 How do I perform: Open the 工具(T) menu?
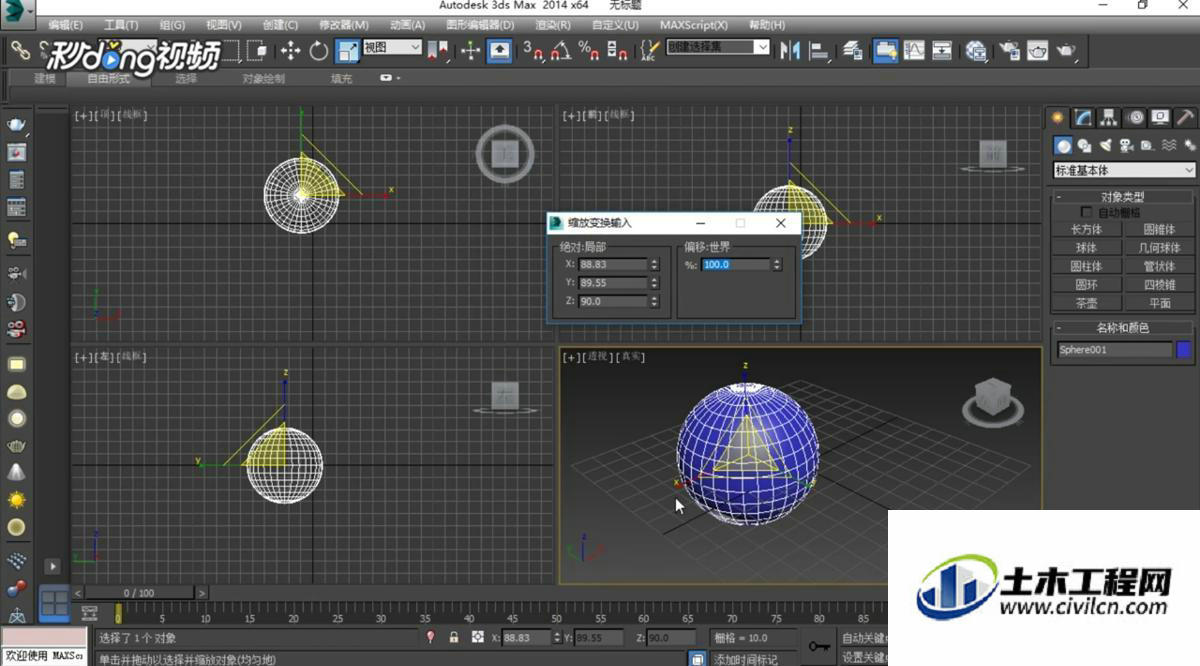pyautogui.click(x=121, y=24)
